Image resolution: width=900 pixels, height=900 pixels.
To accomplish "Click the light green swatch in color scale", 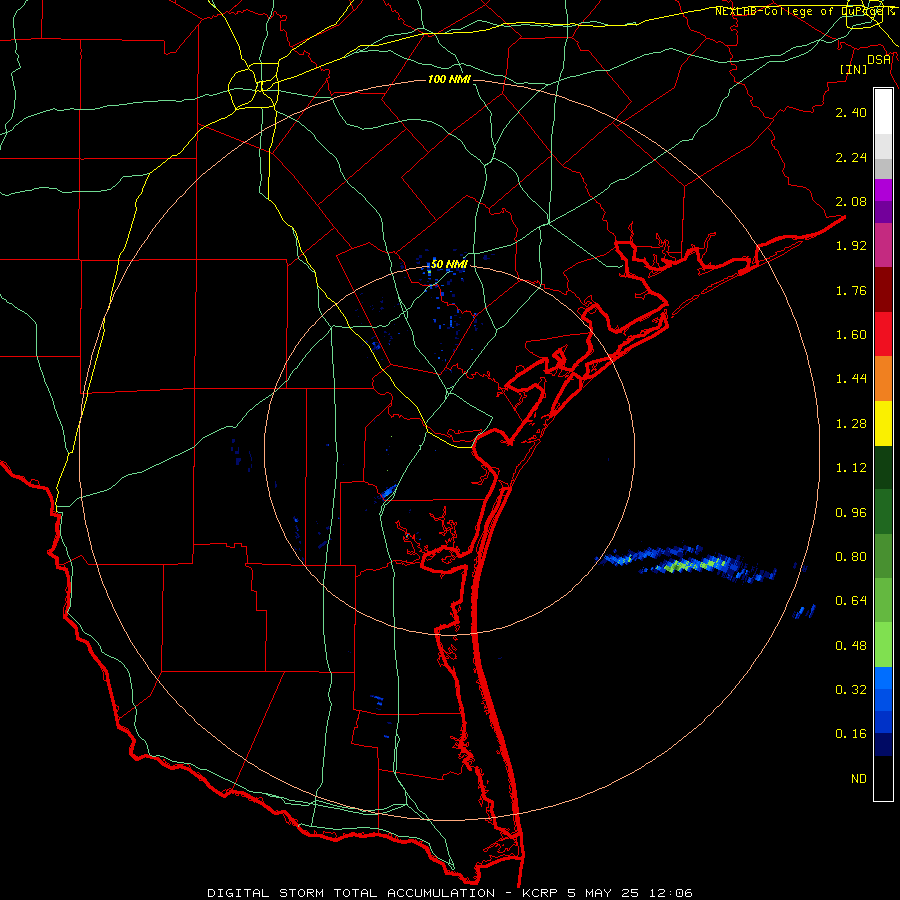I will coord(883,645).
